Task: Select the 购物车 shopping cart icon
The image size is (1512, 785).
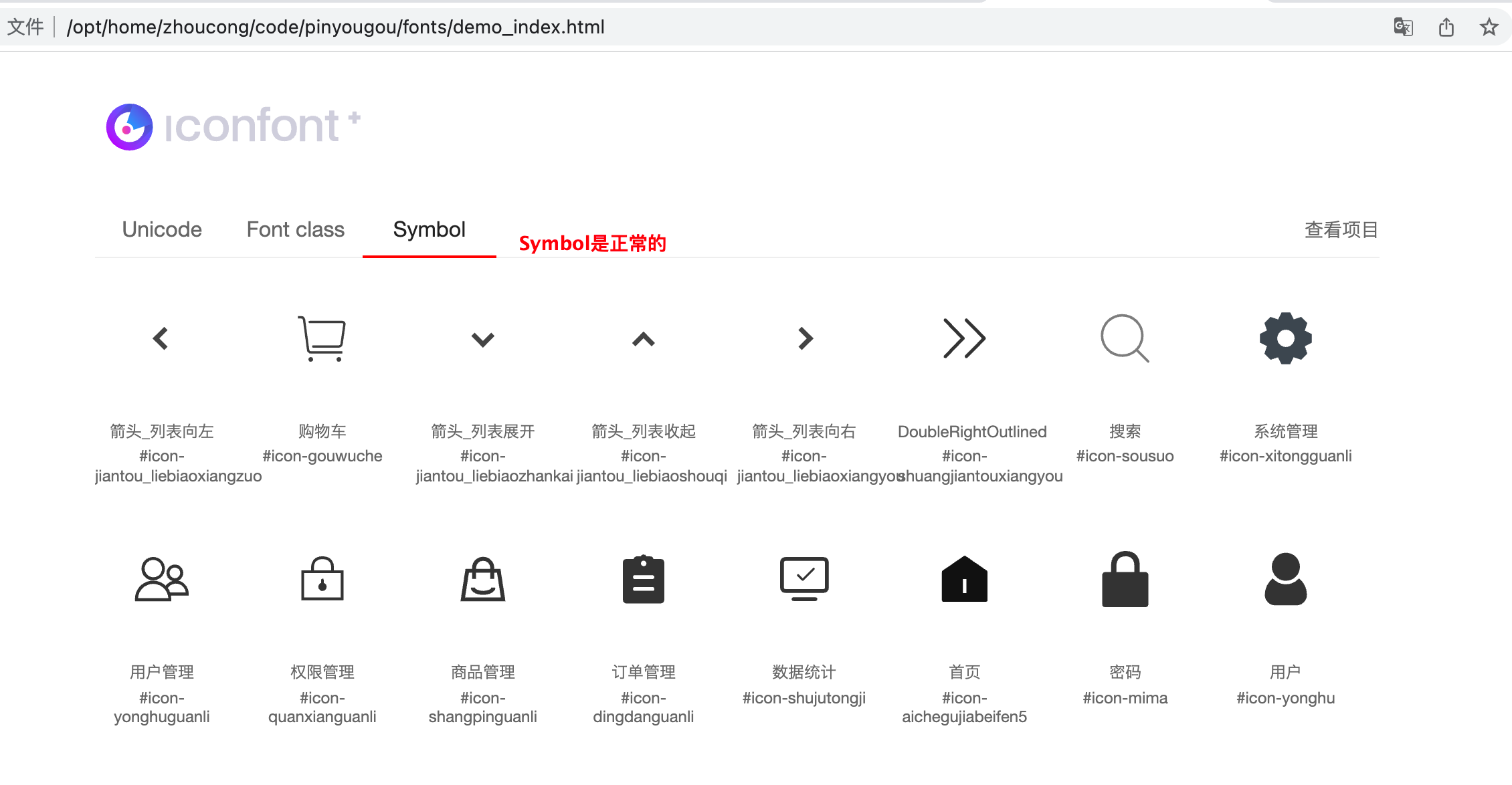Action: (x=322, y=338)
